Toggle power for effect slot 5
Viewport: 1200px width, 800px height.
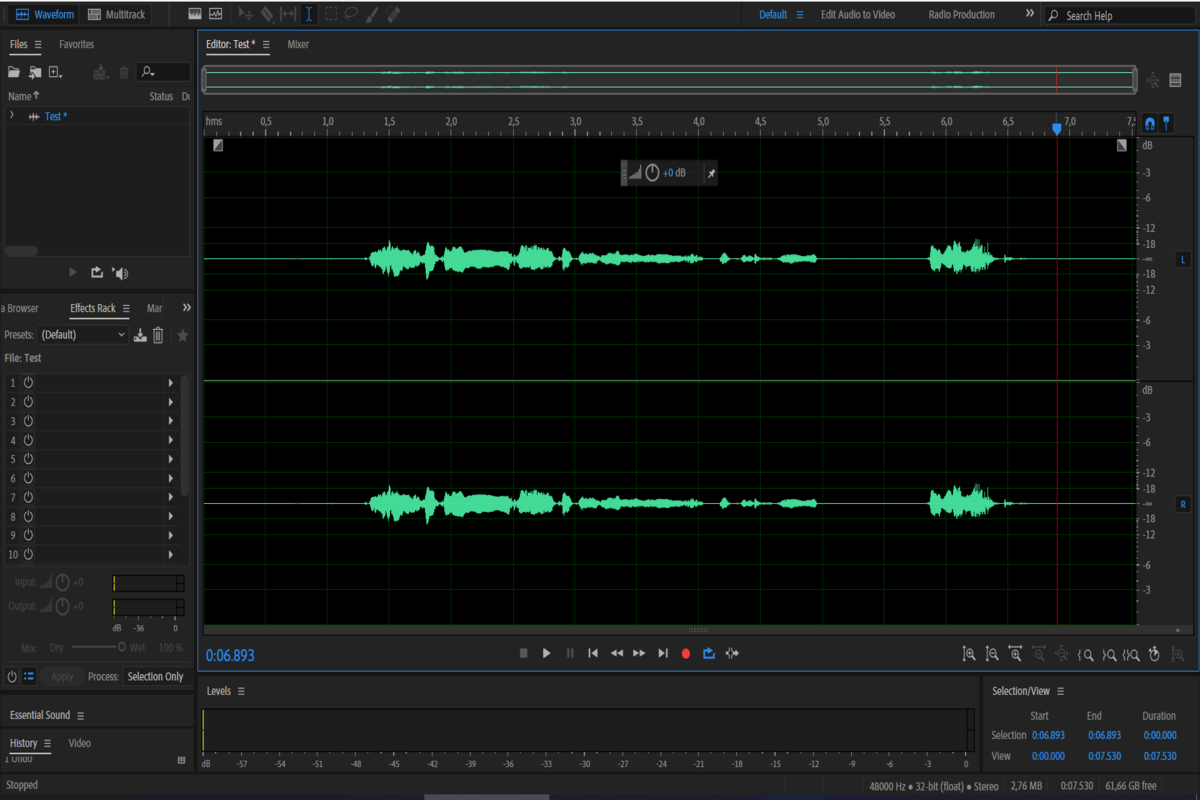pos(28,459)
